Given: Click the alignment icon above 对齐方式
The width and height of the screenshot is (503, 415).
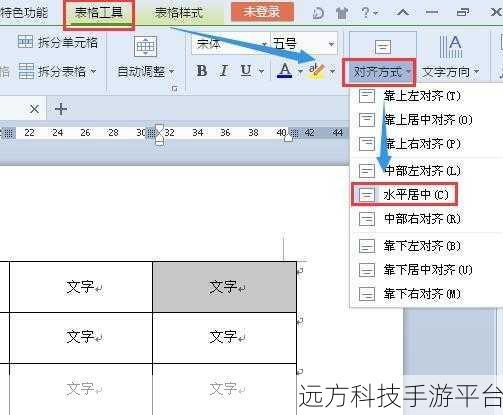Looking at the screenshot, I should (x=383, y=47).
